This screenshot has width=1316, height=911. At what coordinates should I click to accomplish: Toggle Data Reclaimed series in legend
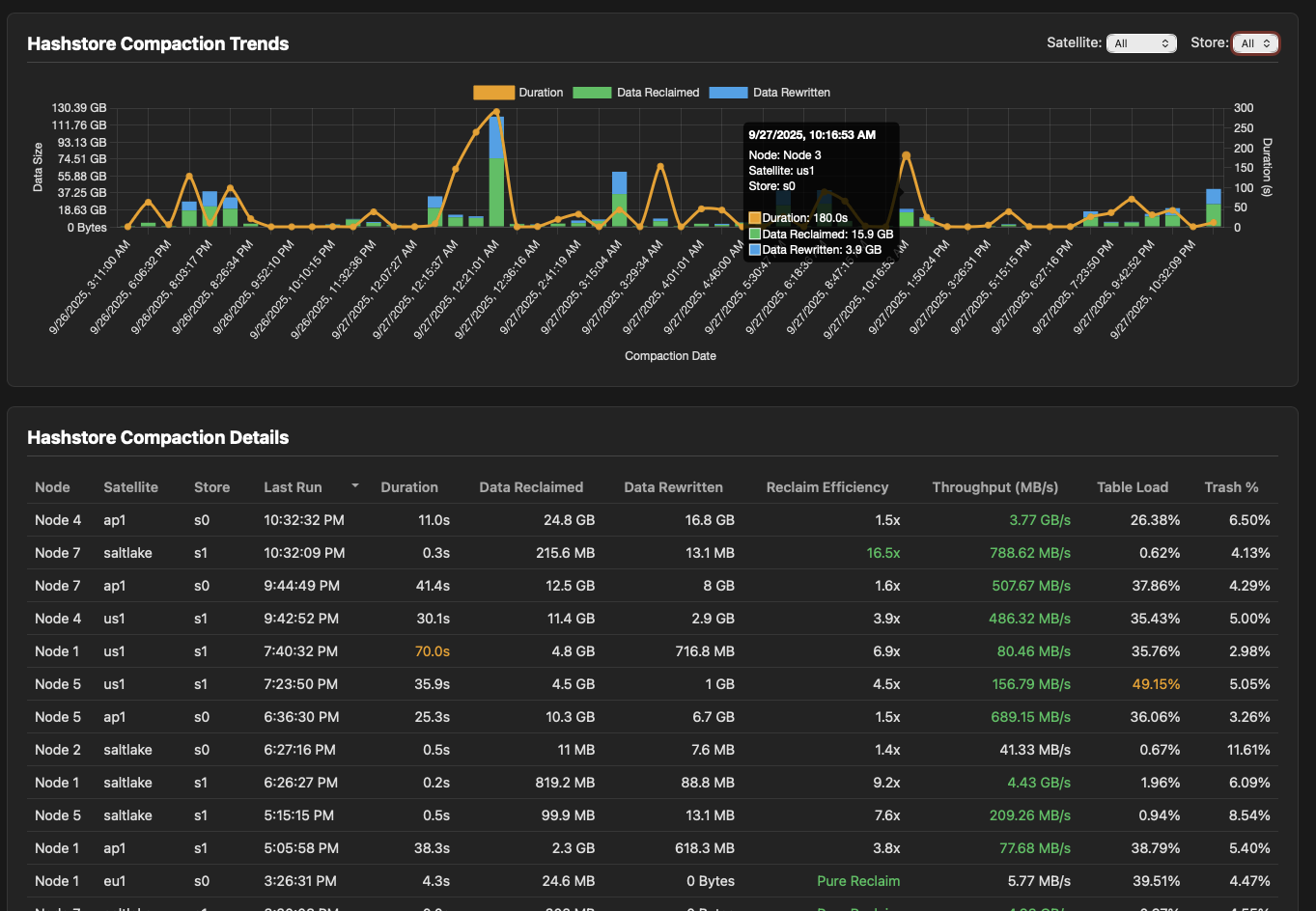(x=592, y=93)
